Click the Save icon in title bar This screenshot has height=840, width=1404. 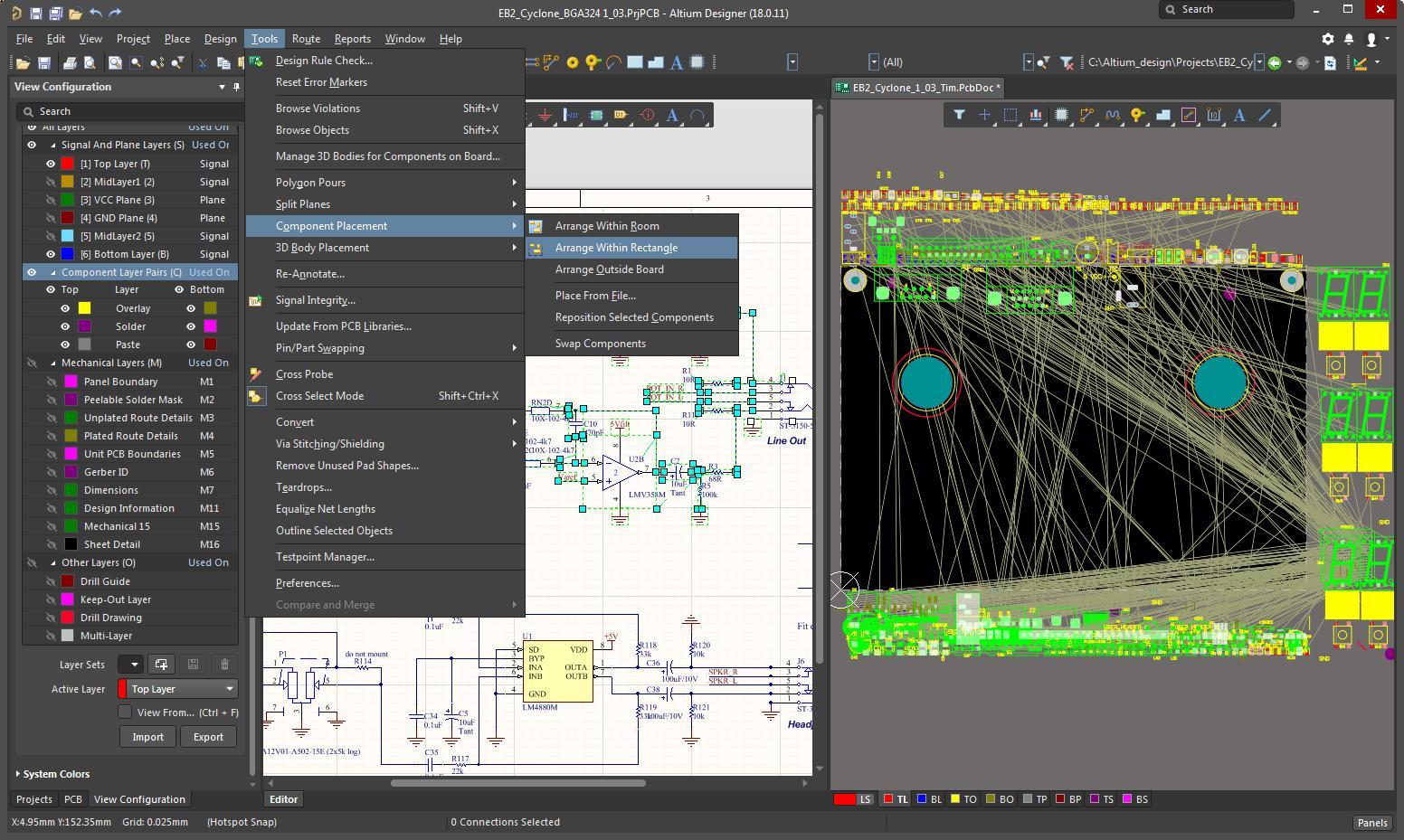coord(36,13)
